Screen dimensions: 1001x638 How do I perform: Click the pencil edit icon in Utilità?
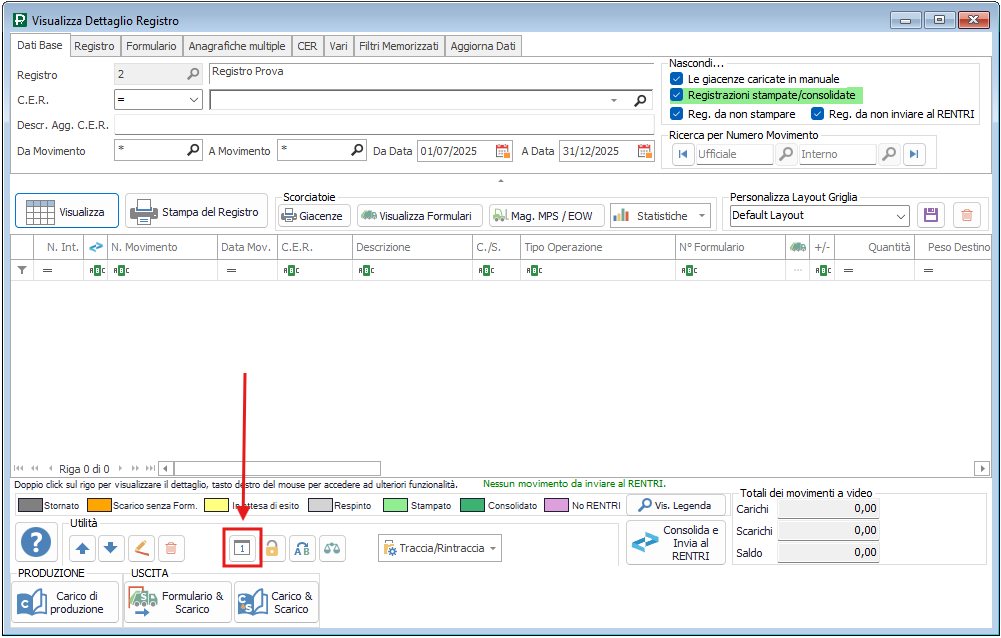(141, 548)
